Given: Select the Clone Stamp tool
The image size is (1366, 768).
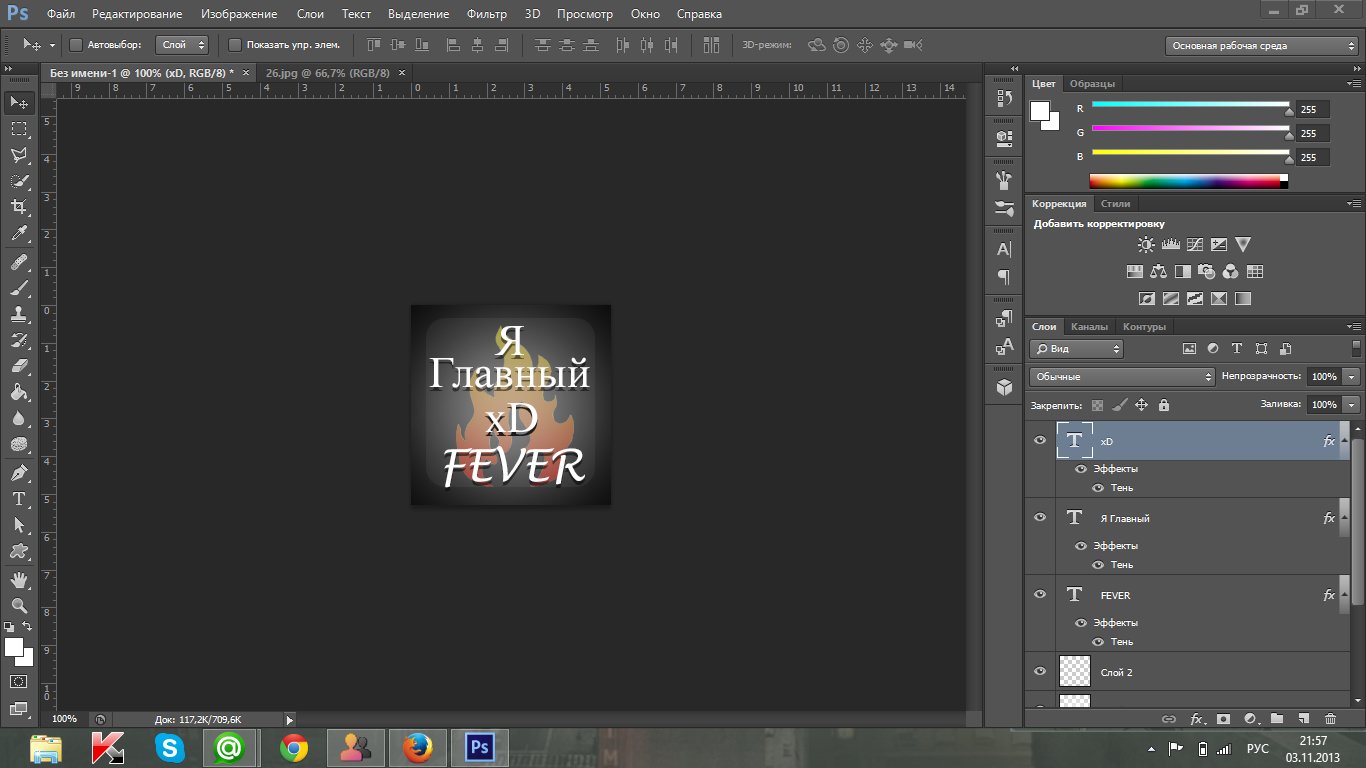Looking at the screenshot, I should tap(19, 315).
